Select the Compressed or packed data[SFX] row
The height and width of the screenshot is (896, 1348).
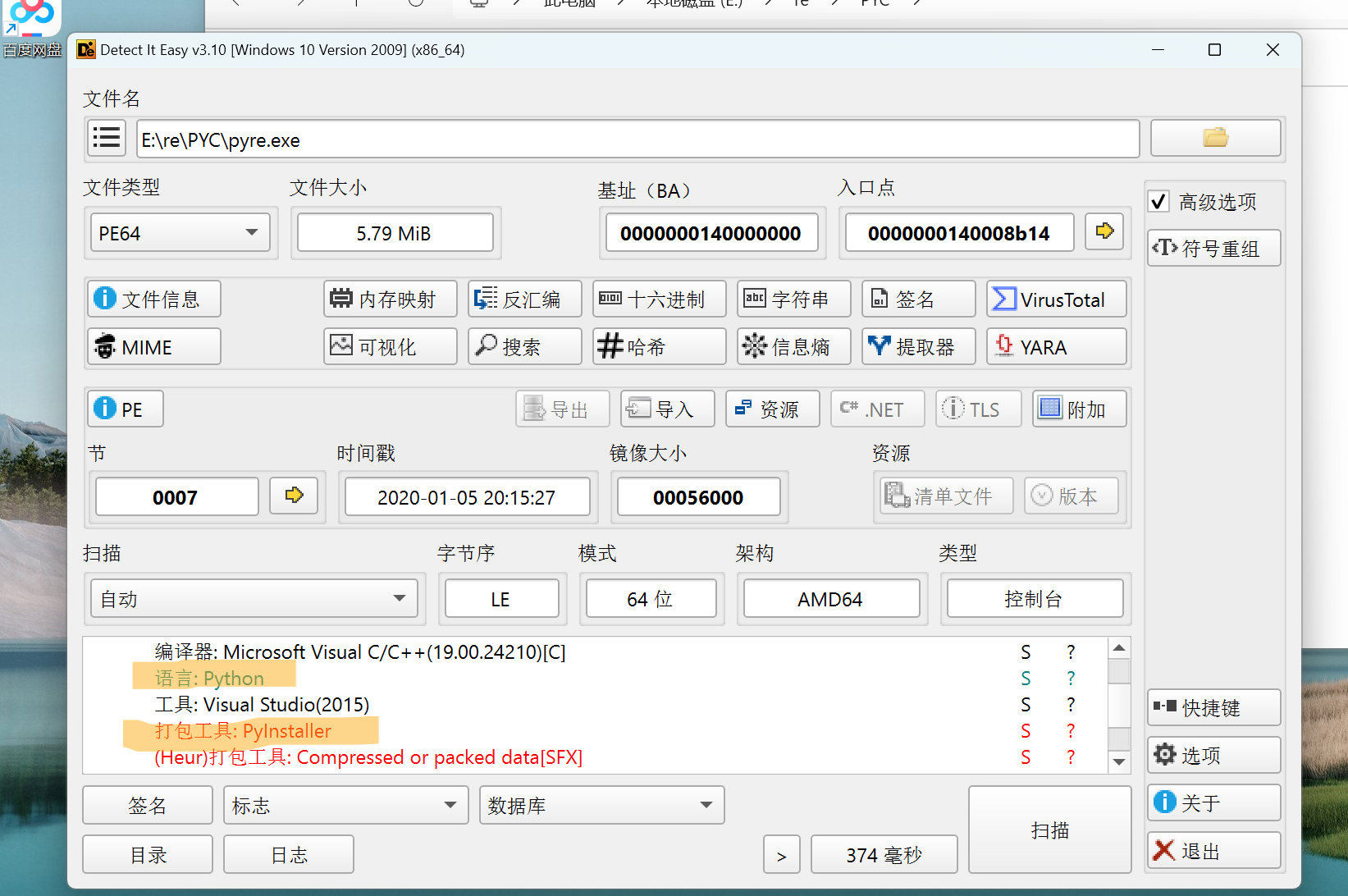coord(594,757)
